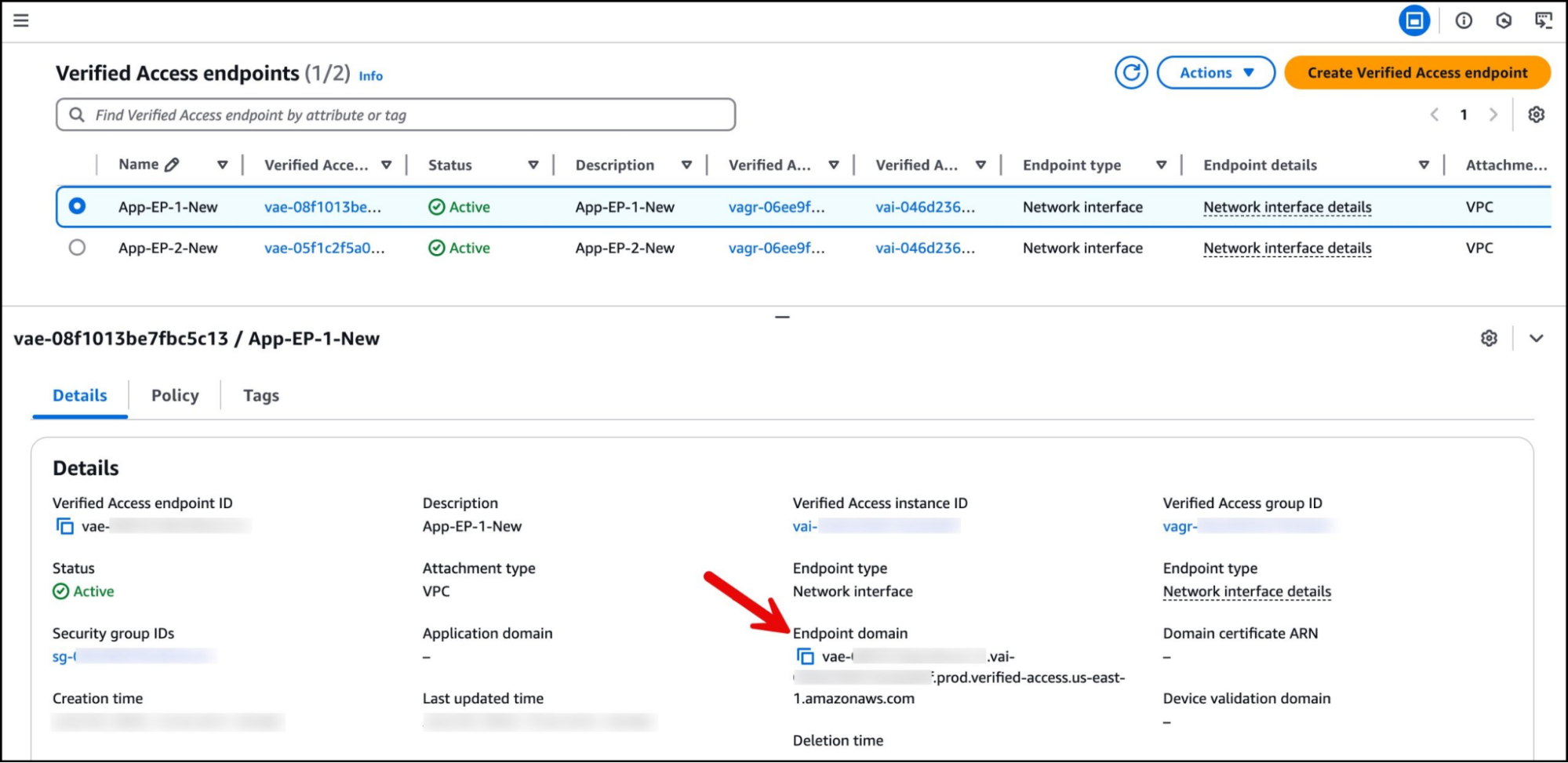Click the info circle icon in header
The width and height of the screenshot is (1568, 763).
pos(1463,20)
